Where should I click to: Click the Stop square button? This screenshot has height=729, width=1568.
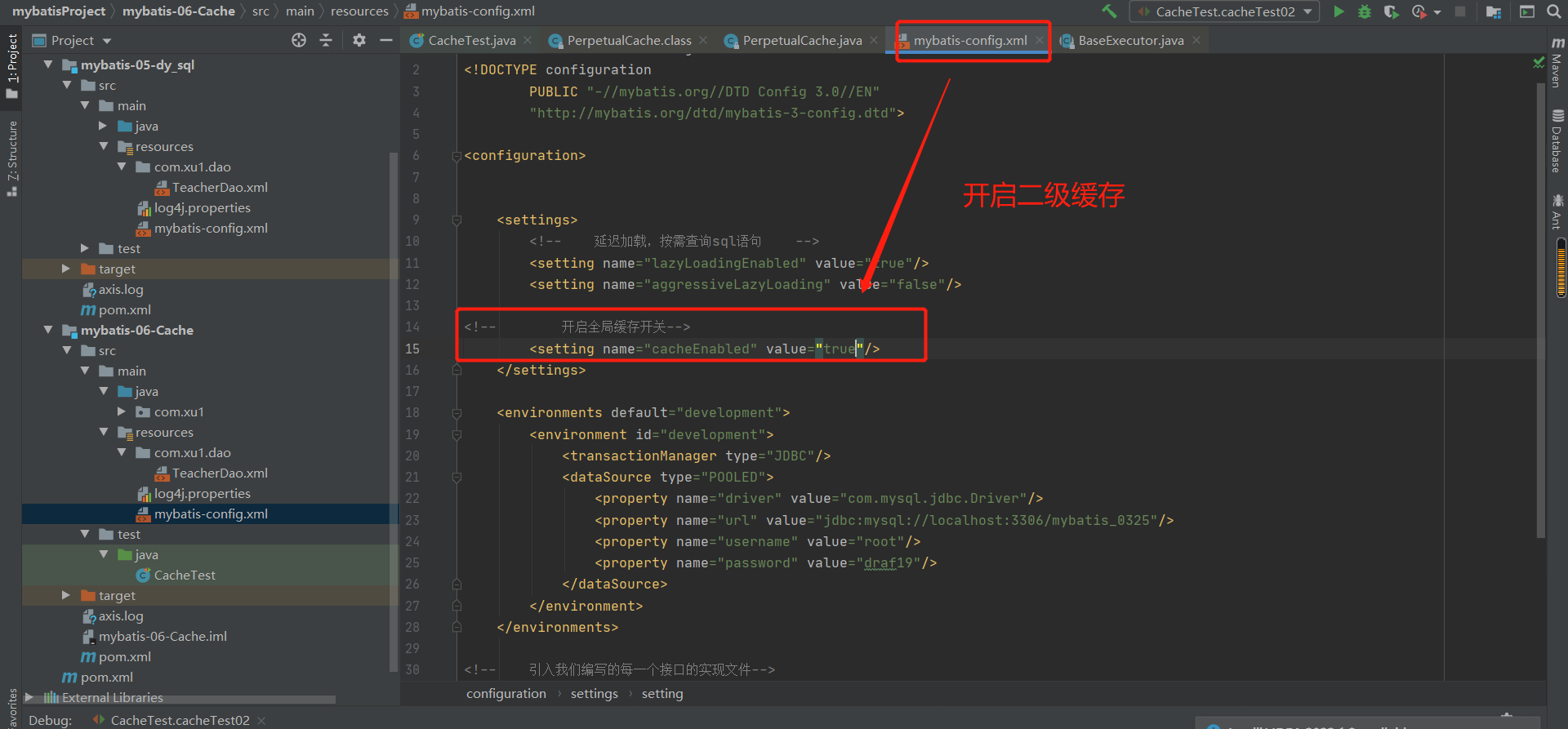click(x=1460, y=11)
